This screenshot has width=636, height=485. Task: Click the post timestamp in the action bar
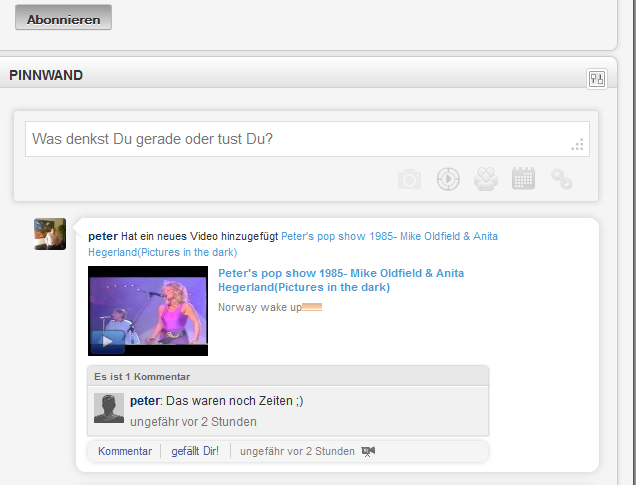[297, 451]
